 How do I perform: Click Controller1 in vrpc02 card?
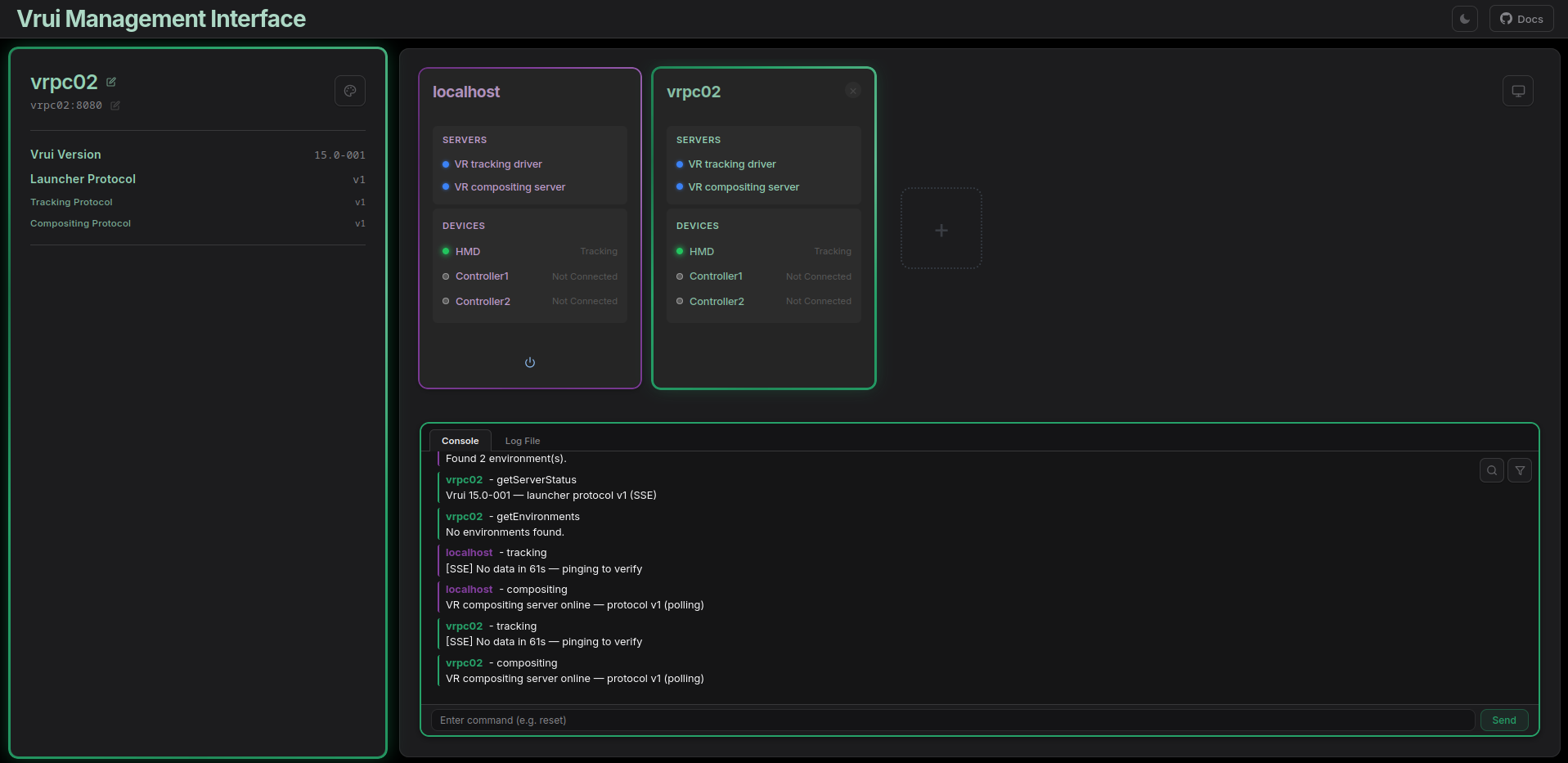tap(716, 276)
